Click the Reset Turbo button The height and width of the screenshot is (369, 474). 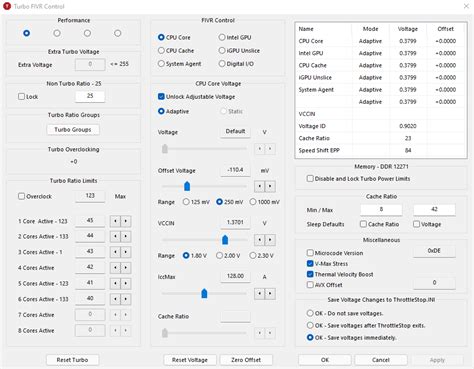72,360
